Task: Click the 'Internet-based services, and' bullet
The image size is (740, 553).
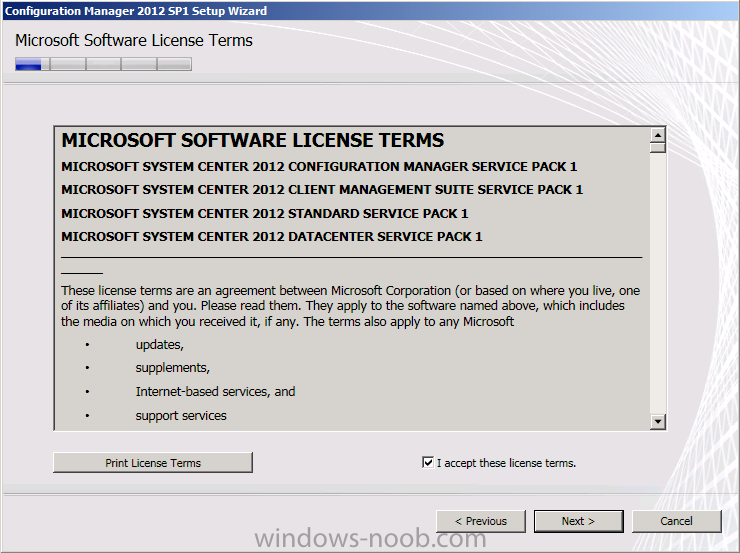Action: coord(215,392)
